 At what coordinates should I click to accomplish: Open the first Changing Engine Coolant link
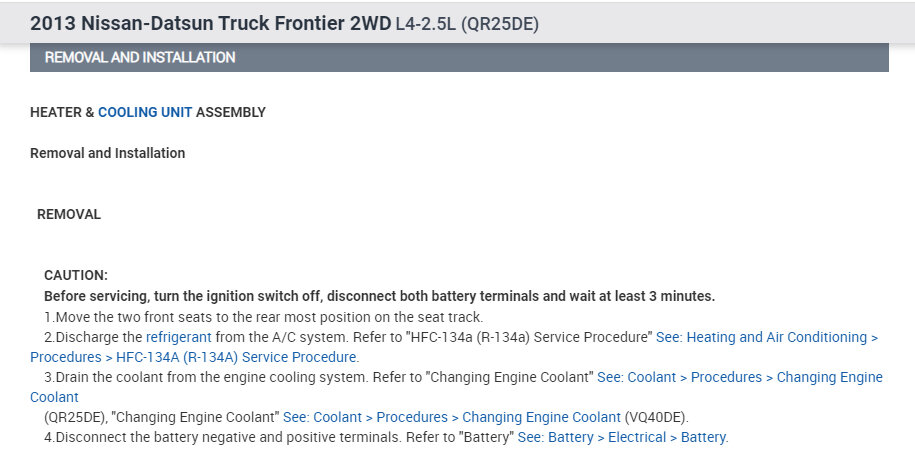click(x=739, y=378)
